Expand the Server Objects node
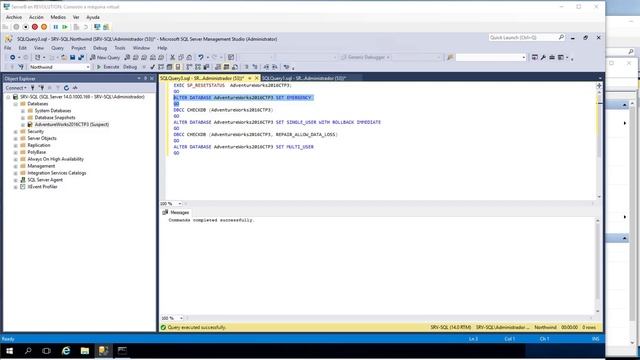 [16, 138]
